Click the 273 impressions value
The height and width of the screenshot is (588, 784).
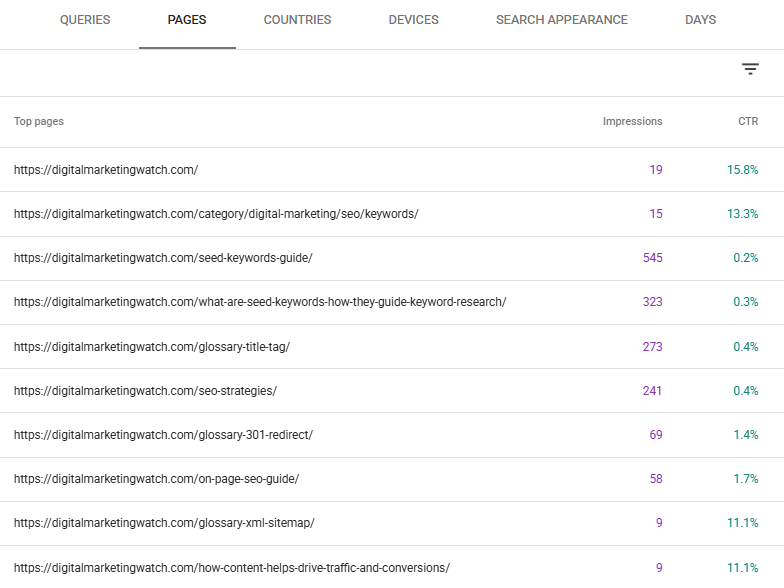(652, 346)
